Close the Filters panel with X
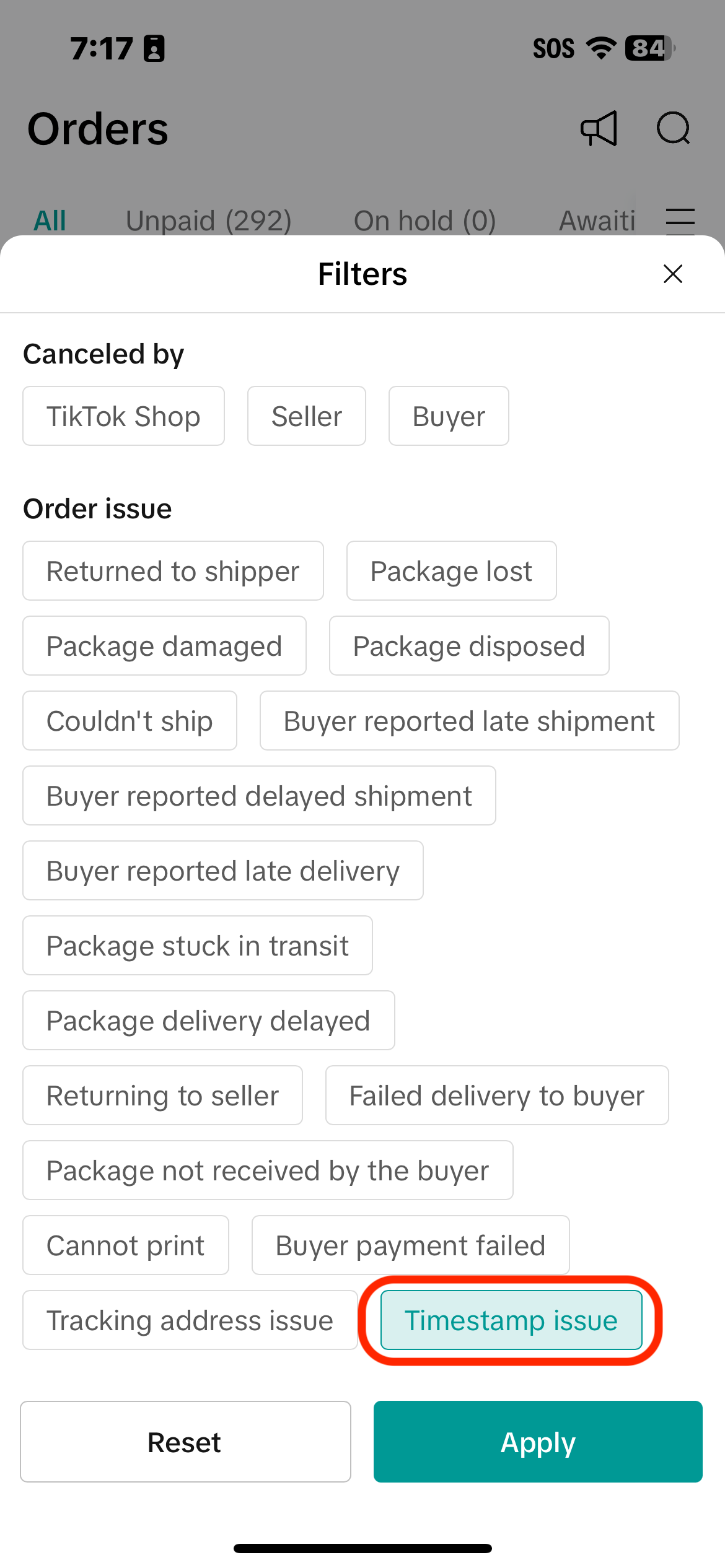 point(673,274)
